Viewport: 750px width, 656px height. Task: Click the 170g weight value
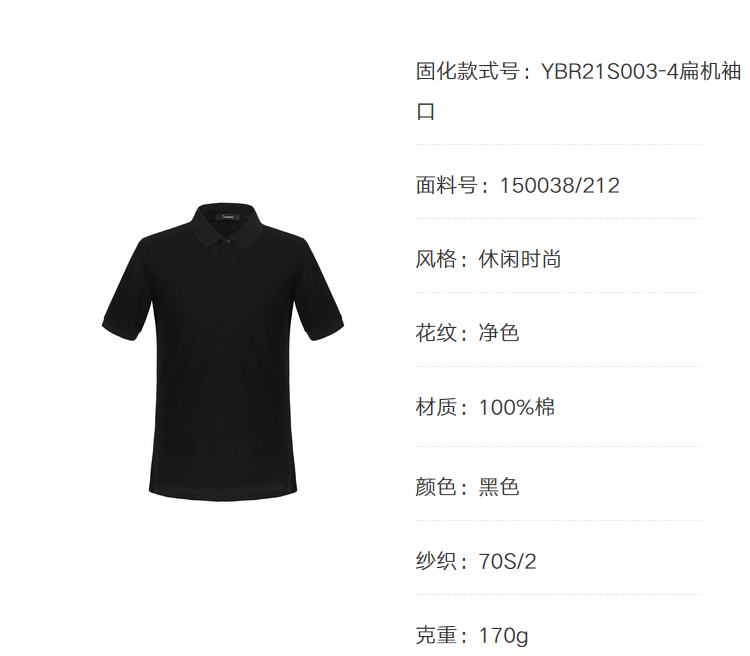(x=503, y=636)
